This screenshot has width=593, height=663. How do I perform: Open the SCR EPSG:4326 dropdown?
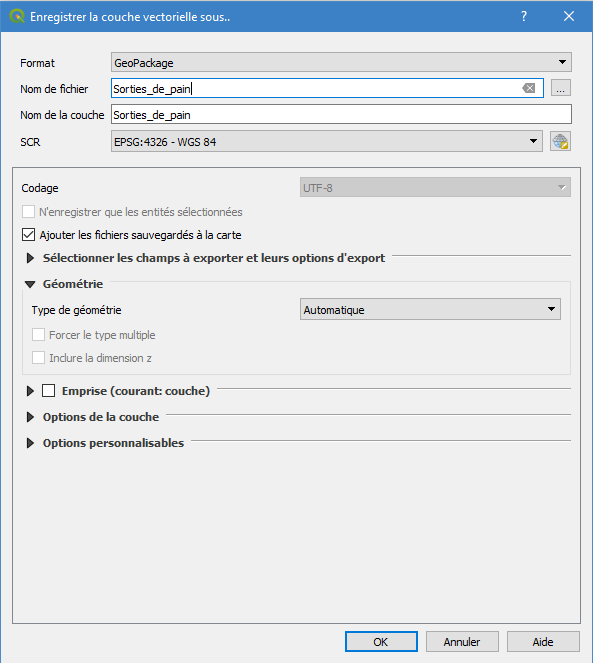click(x=327, y=142)
